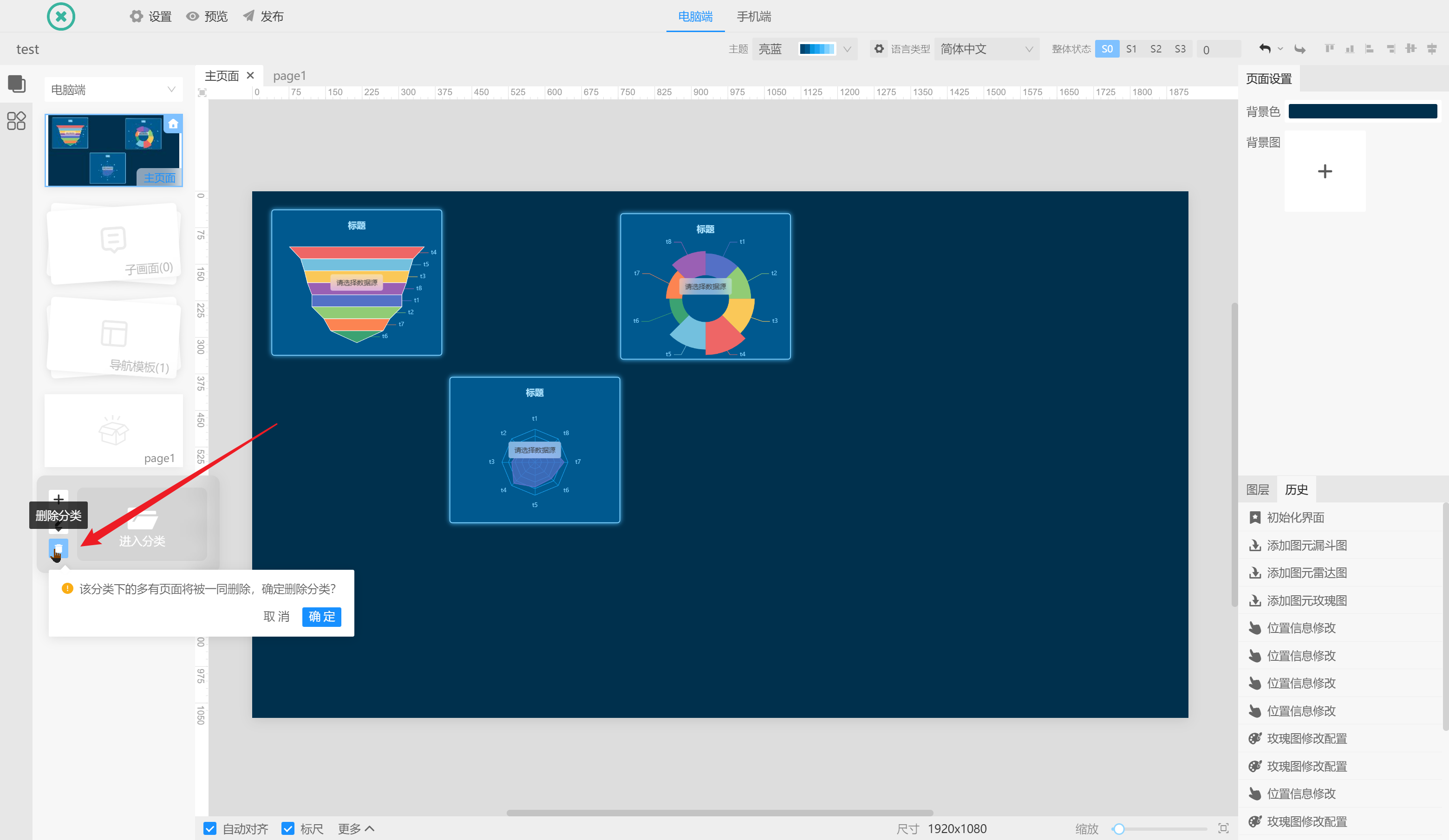
Task: Select overall state S1
Action: pyautogui.click(x=1131, y=49)
